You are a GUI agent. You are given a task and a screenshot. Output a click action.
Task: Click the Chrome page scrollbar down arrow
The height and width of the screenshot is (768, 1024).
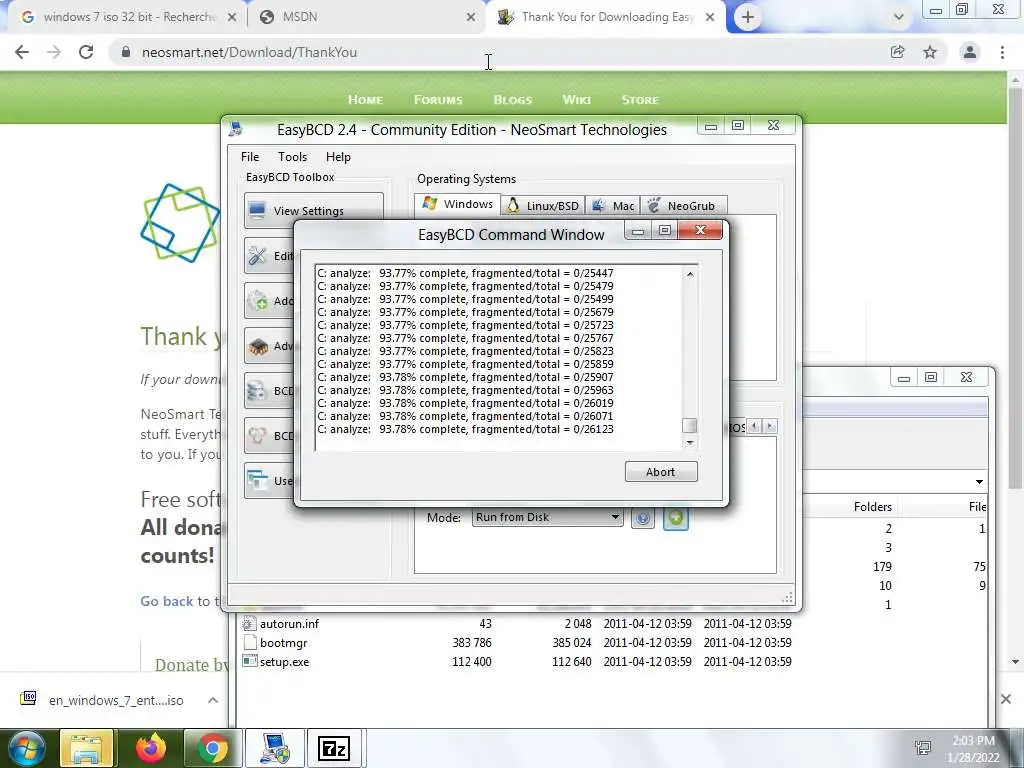point(1015,662)
